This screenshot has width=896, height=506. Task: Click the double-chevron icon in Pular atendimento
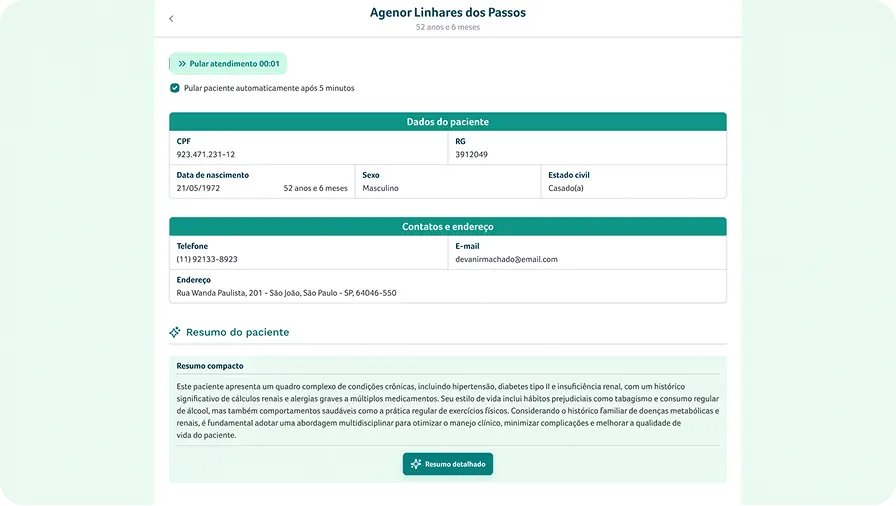[x=182, y=64]
